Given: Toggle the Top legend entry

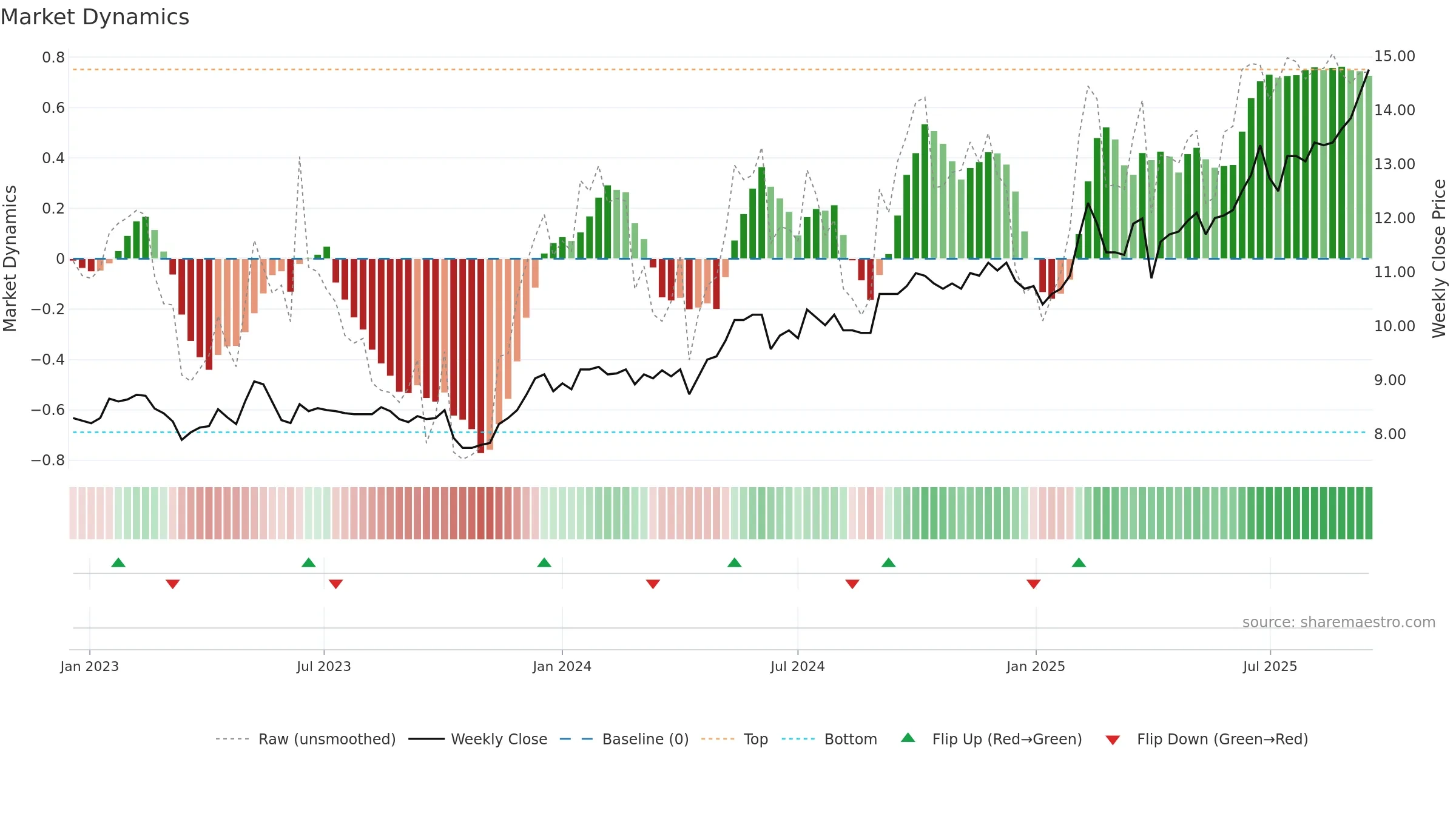Looking at the screenshot, I should pyautogui.click(x=734, y=739).
